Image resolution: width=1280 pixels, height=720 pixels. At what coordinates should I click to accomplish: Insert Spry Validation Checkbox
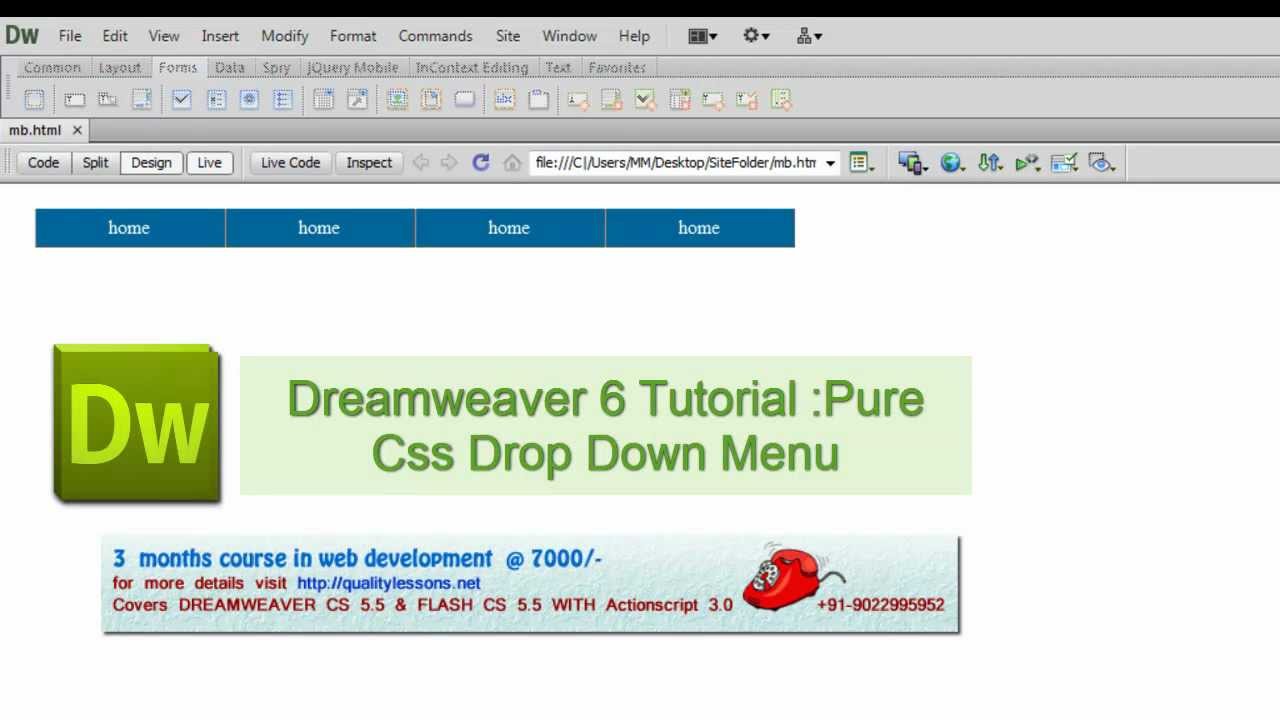(x=645, y=99)
